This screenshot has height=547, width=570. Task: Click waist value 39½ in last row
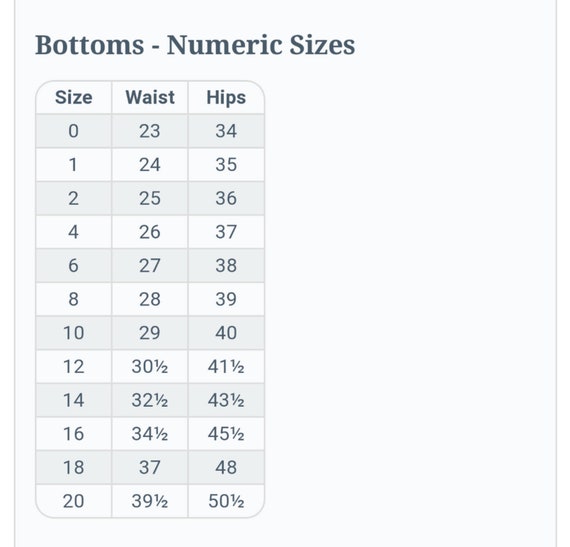(150, 501)
